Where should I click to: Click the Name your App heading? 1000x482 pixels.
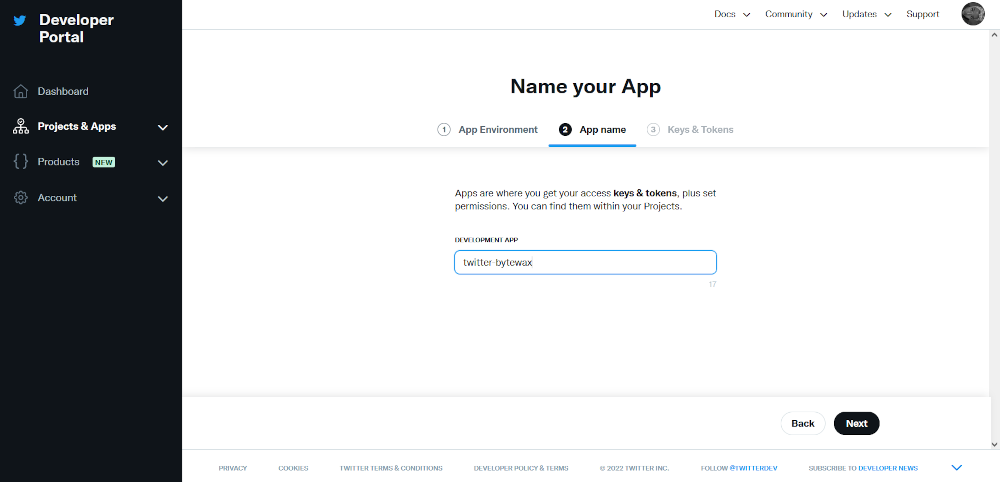pyautogui.click(x=585, y=86)
